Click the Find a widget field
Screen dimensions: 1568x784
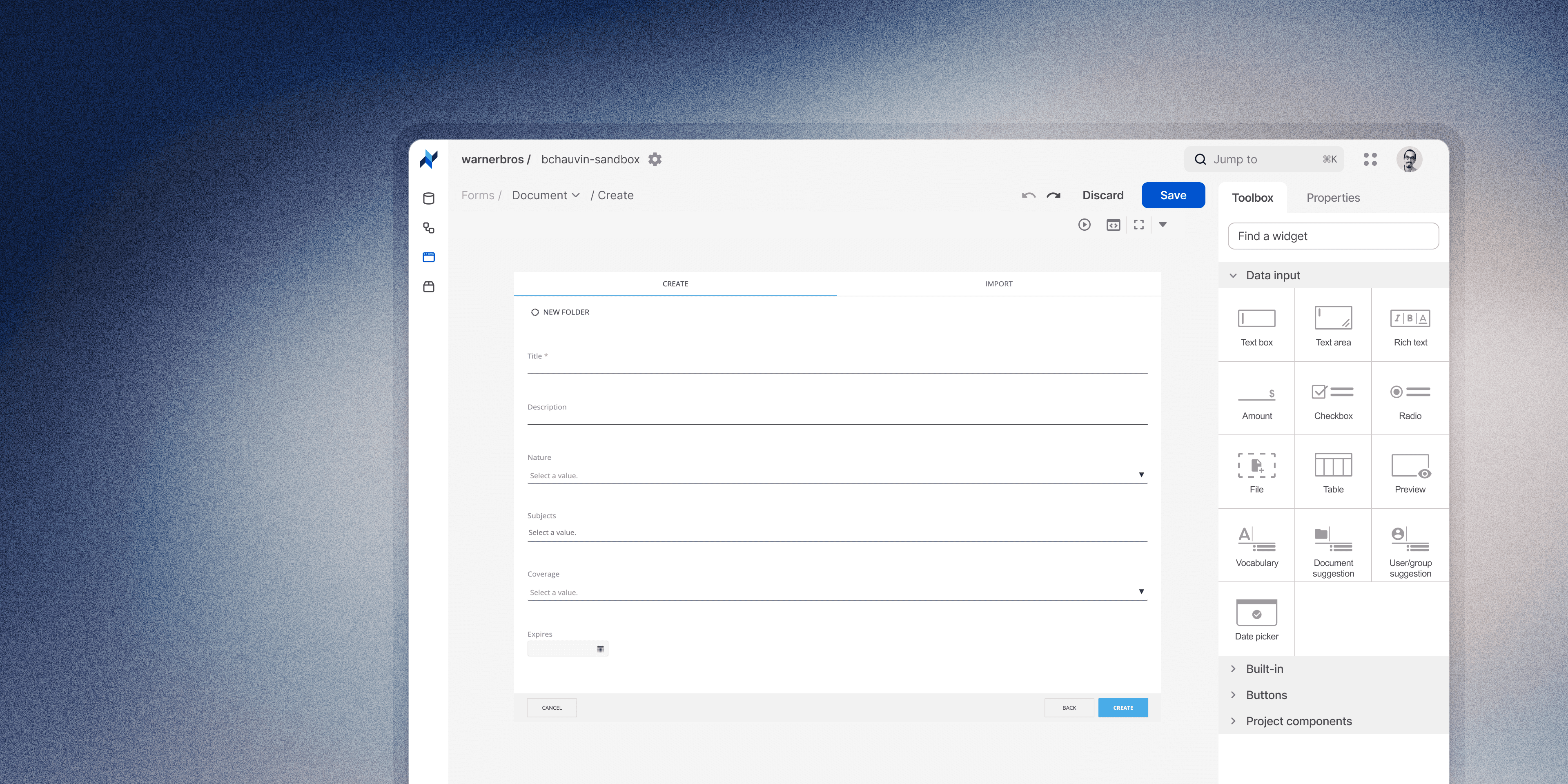(x=1332, y=236)
